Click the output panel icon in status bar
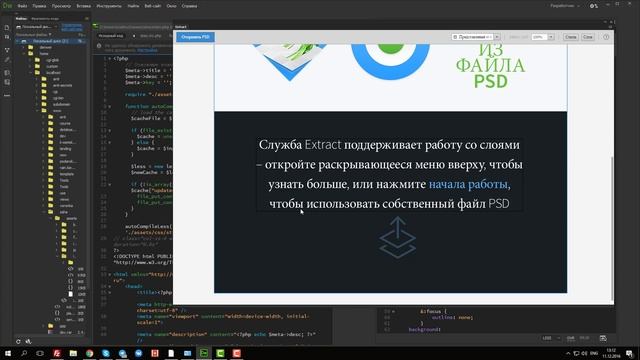This screenshot has width=640, height=360. (603, 338)
